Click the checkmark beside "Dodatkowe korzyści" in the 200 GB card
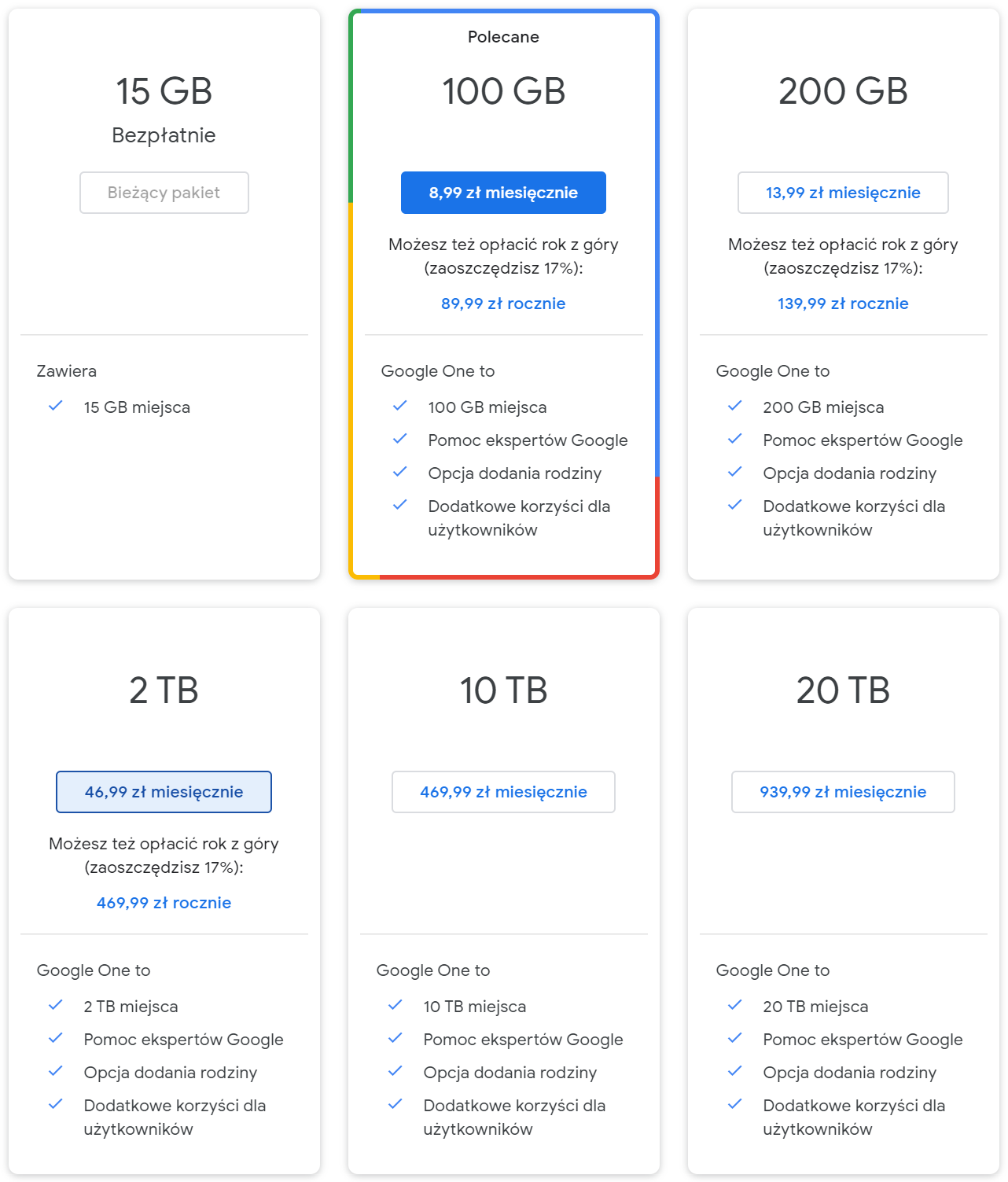Viewport: 1008px width, 1182px height. click(735, 505)
